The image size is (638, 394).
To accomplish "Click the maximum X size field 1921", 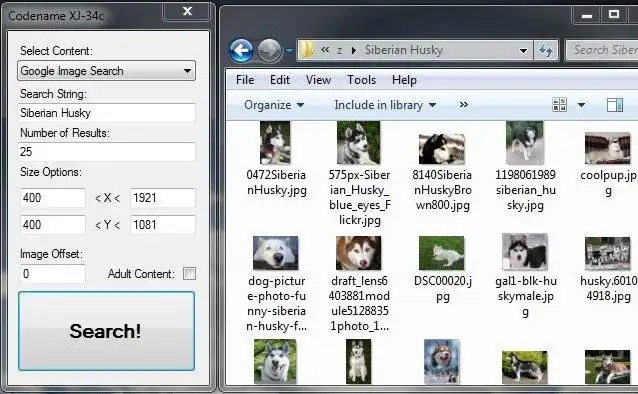I will point(163,198).
